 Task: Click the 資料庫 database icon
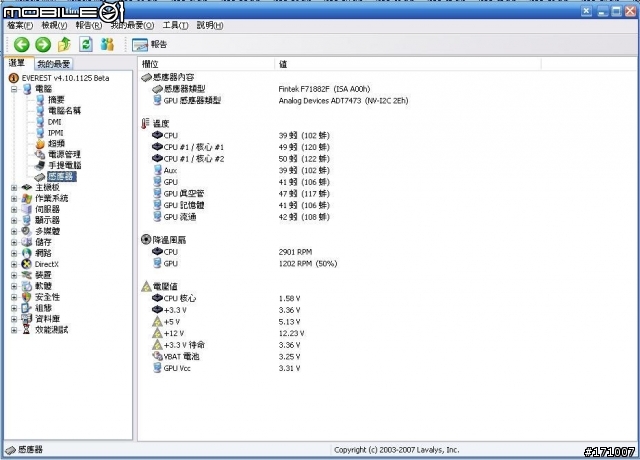(27, 319)
